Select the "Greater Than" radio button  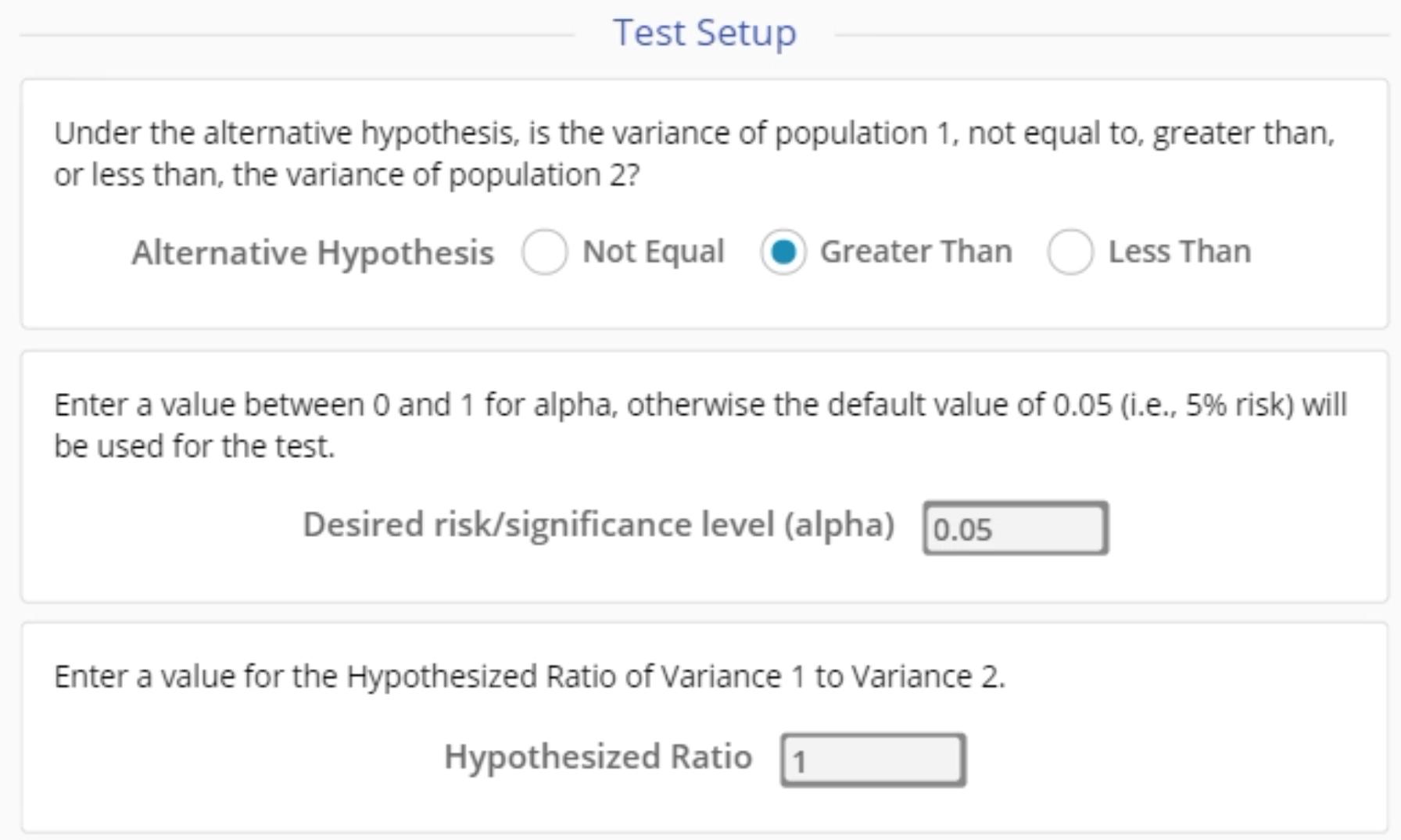pos(783,252)
